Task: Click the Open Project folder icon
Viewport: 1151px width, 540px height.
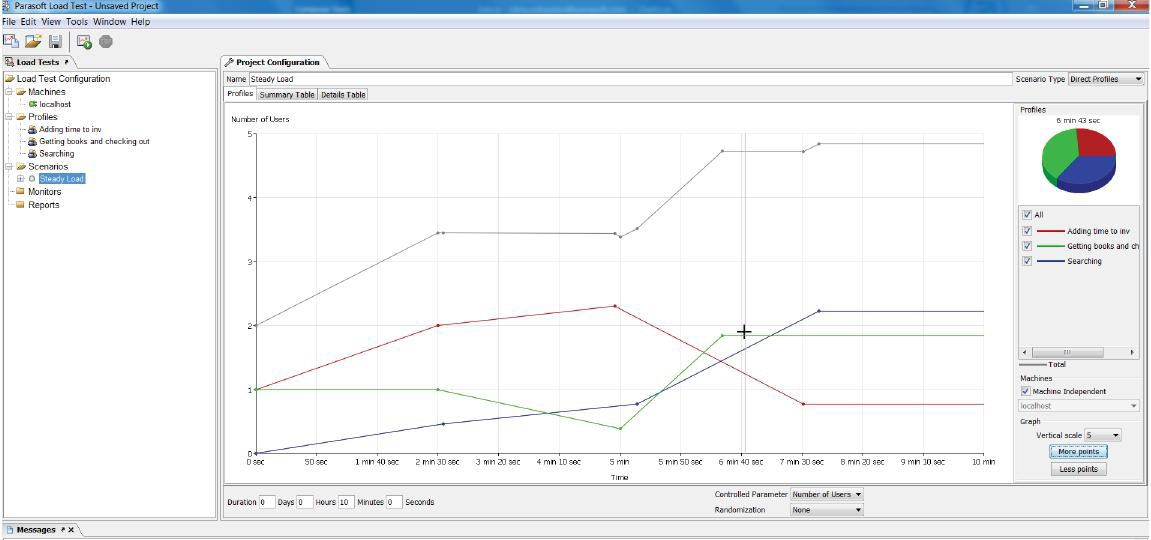Action: (32, 42)
